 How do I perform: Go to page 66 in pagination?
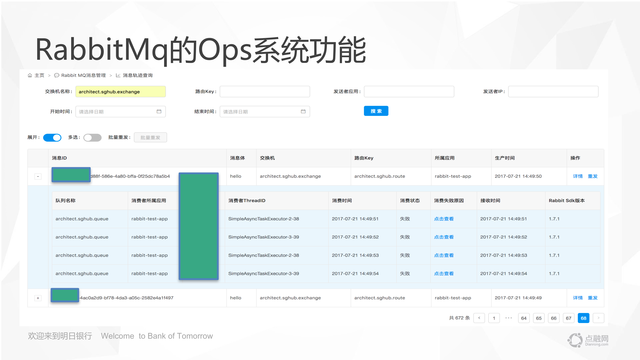[x=553, y=318]
